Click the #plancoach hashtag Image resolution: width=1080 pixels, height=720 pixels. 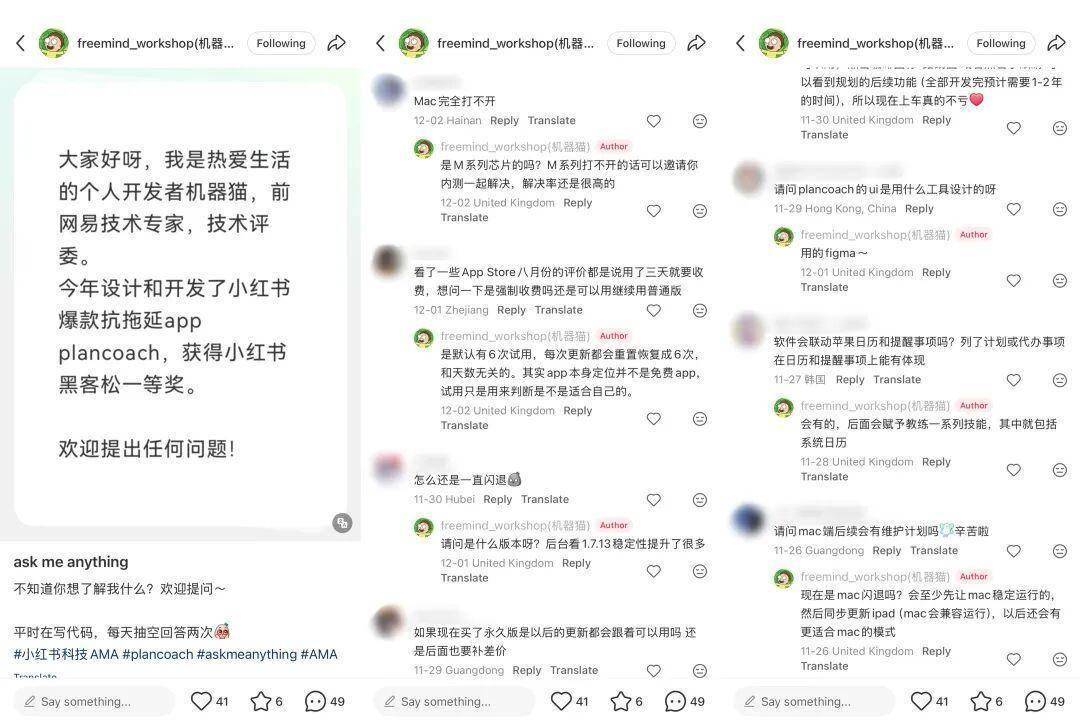(158, 654)
